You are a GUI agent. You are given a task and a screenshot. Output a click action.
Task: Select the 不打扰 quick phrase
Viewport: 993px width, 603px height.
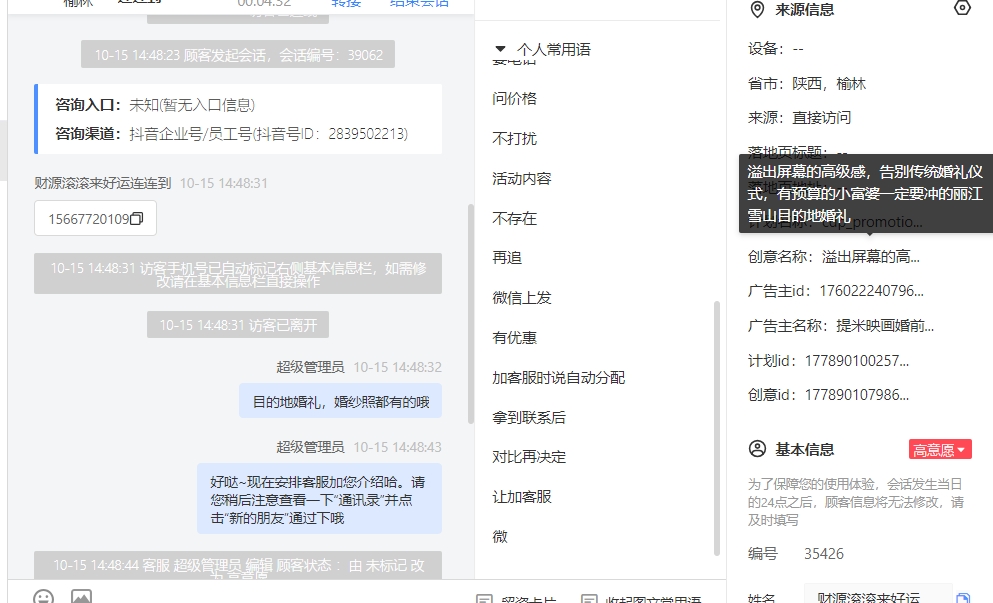514,138
